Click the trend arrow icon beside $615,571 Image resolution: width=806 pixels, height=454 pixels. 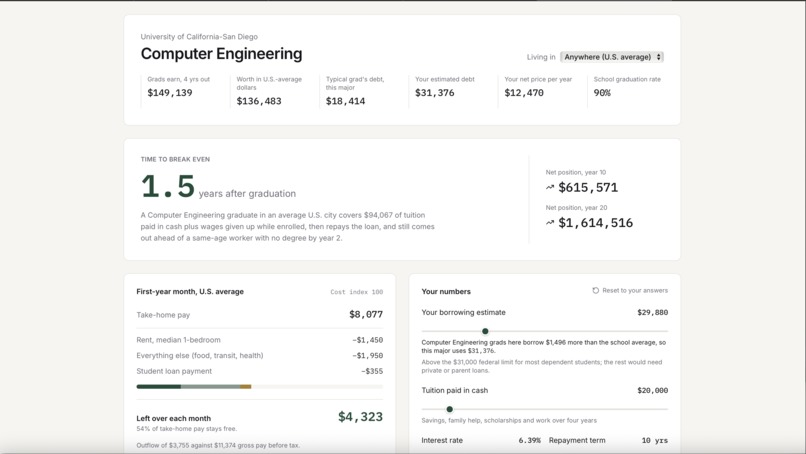(550, 187)
